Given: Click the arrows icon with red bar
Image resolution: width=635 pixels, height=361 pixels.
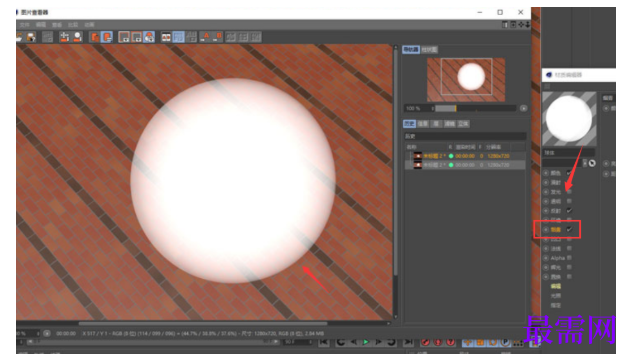Looking at the screenshot, I should click(64, 37).
